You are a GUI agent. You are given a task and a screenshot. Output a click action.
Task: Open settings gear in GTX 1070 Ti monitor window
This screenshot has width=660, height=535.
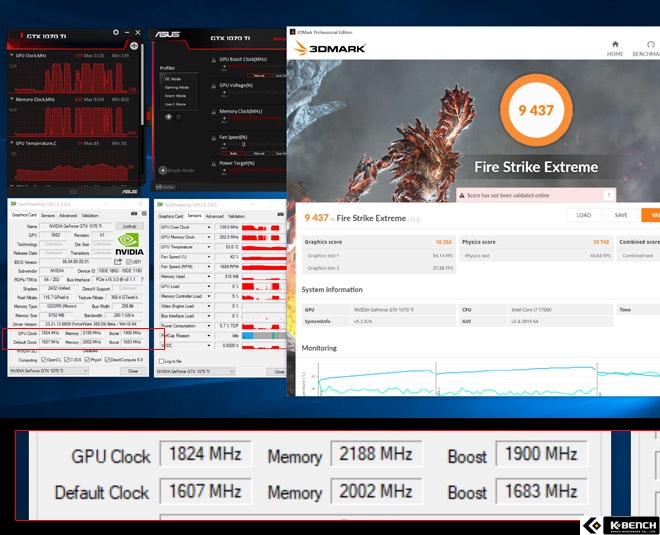[115, 32]
